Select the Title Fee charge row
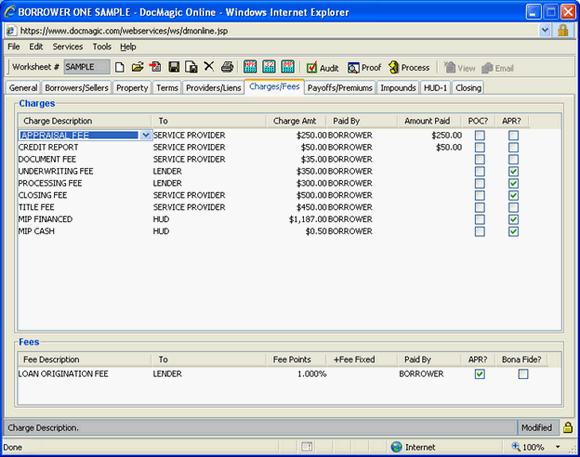The height and width of the screenshot is (457, 580). click(289, 207)
